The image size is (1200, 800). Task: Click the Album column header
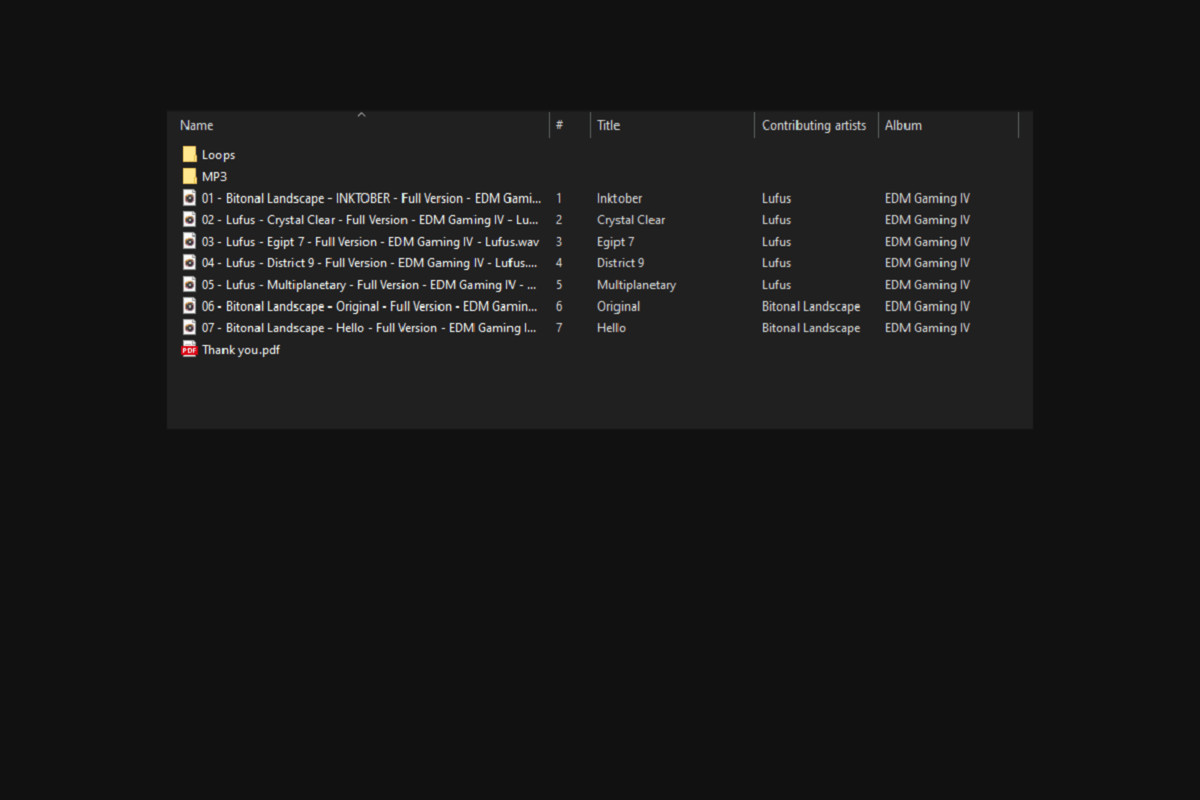903,125
